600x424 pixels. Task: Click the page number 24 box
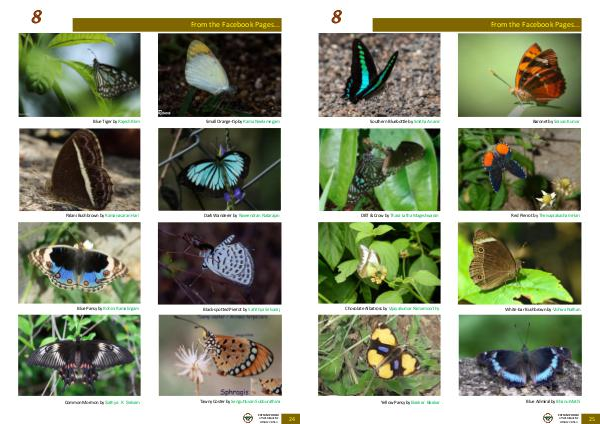tap(291, 419)
